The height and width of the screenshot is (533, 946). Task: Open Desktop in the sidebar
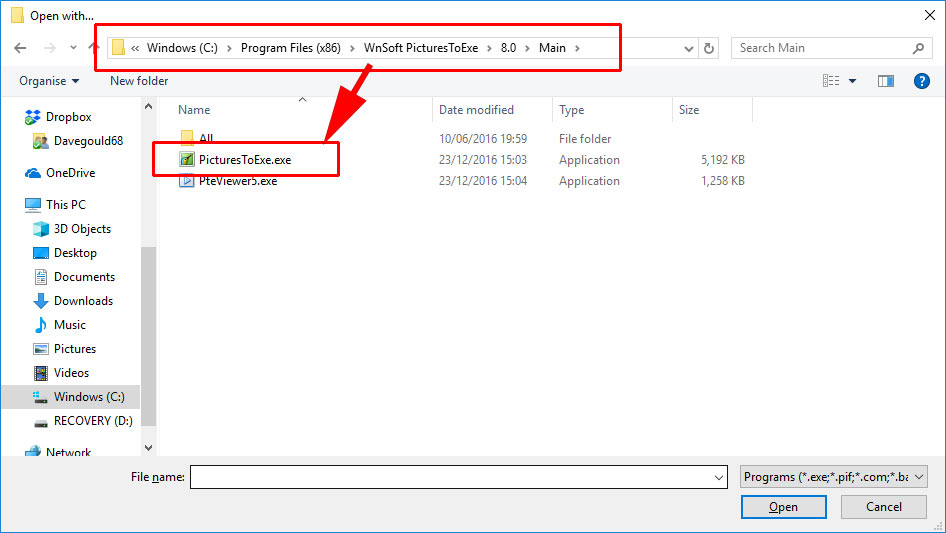75,254
